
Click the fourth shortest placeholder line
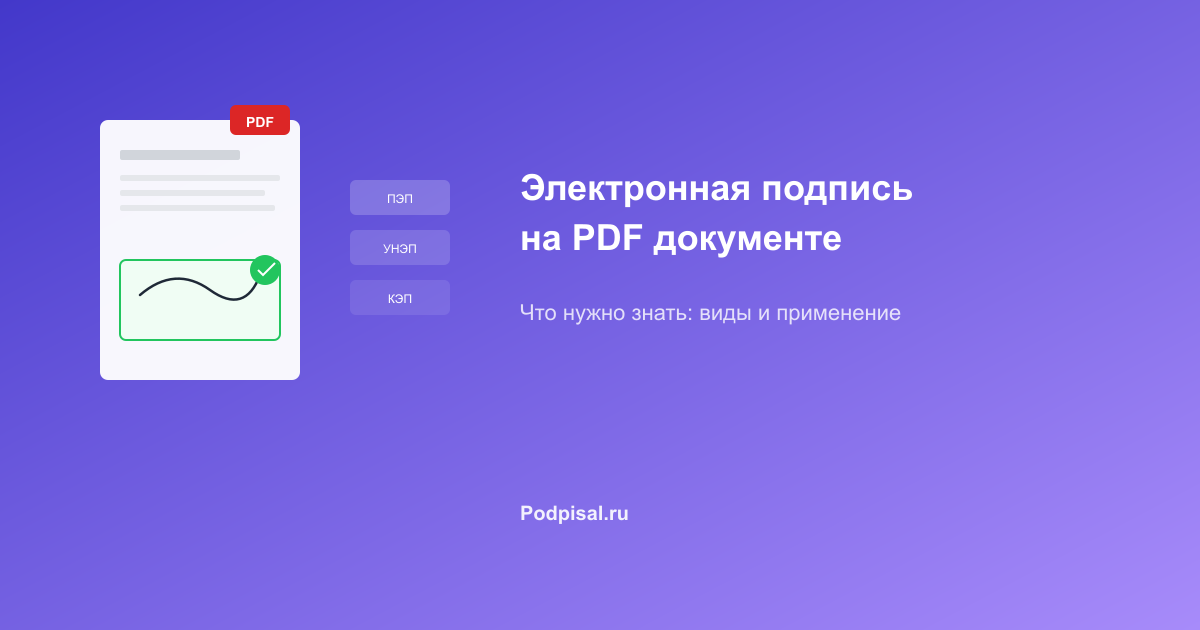[197, 207]
